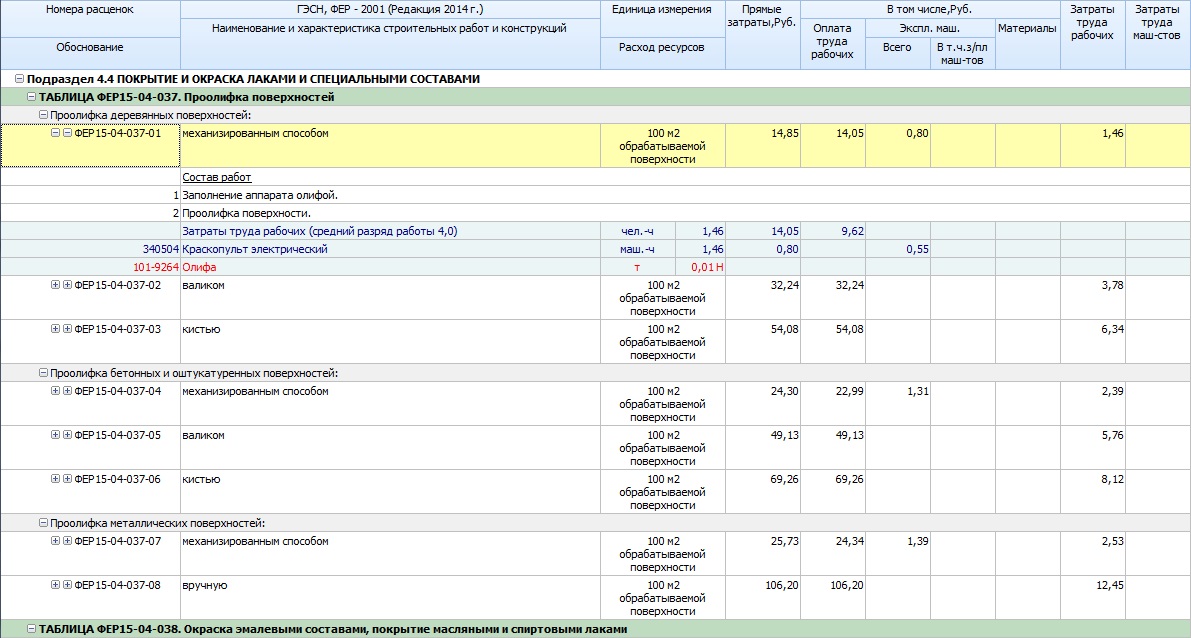This screenshot has height=638, width=1191.
Task: Click the В том числе, Руб. header
Action: click(x=930, y=10)
